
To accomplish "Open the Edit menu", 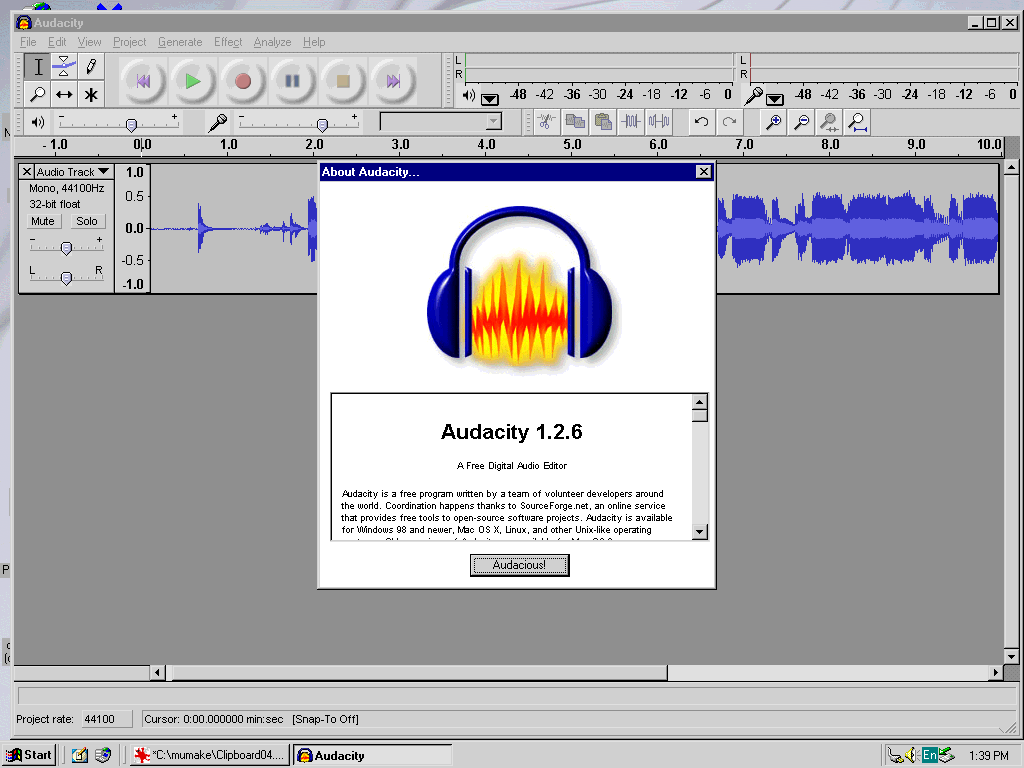I will 57,42.
